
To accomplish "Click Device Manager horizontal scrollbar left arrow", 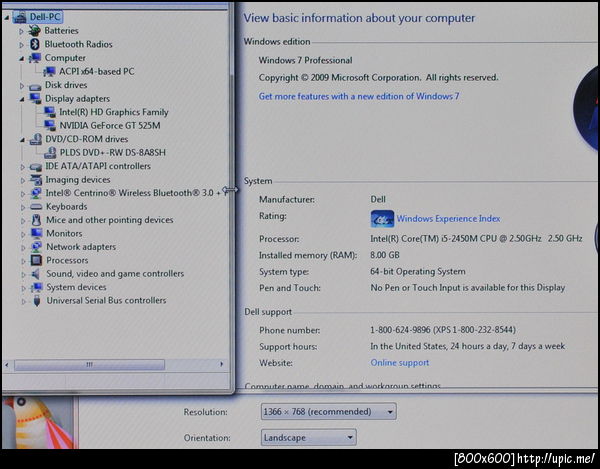I will [x=7, y=365].
